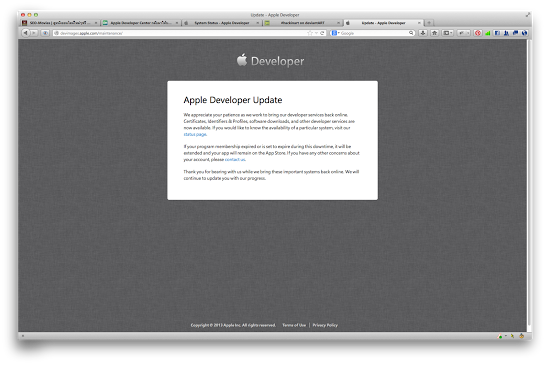Click the browser Back arrow button
Viewport: 550px width, 365px height.
[26, 33]
